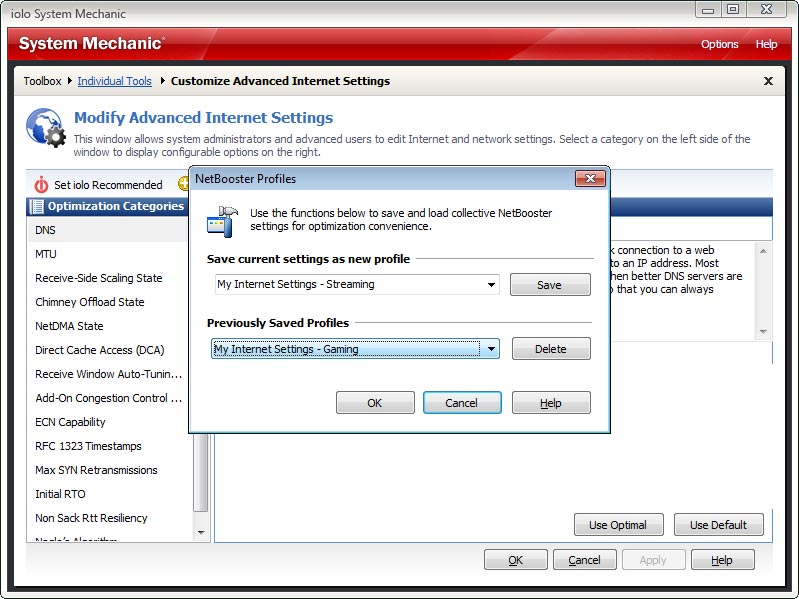Viewport: 799px width, 599px height.
Task: Confirm NetBooster Profiles dialog with OK
Action: click(375, 403)
